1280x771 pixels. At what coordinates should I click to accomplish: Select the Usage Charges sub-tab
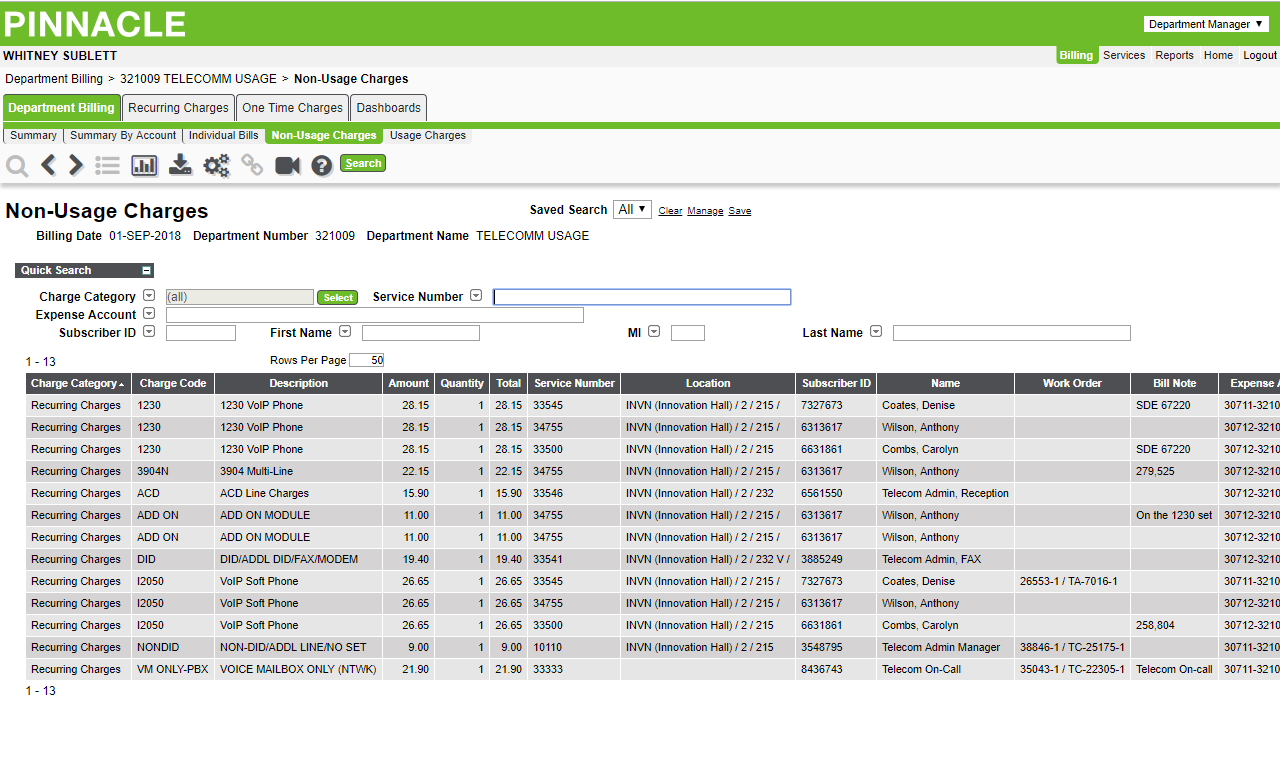[x=428, y=136]
